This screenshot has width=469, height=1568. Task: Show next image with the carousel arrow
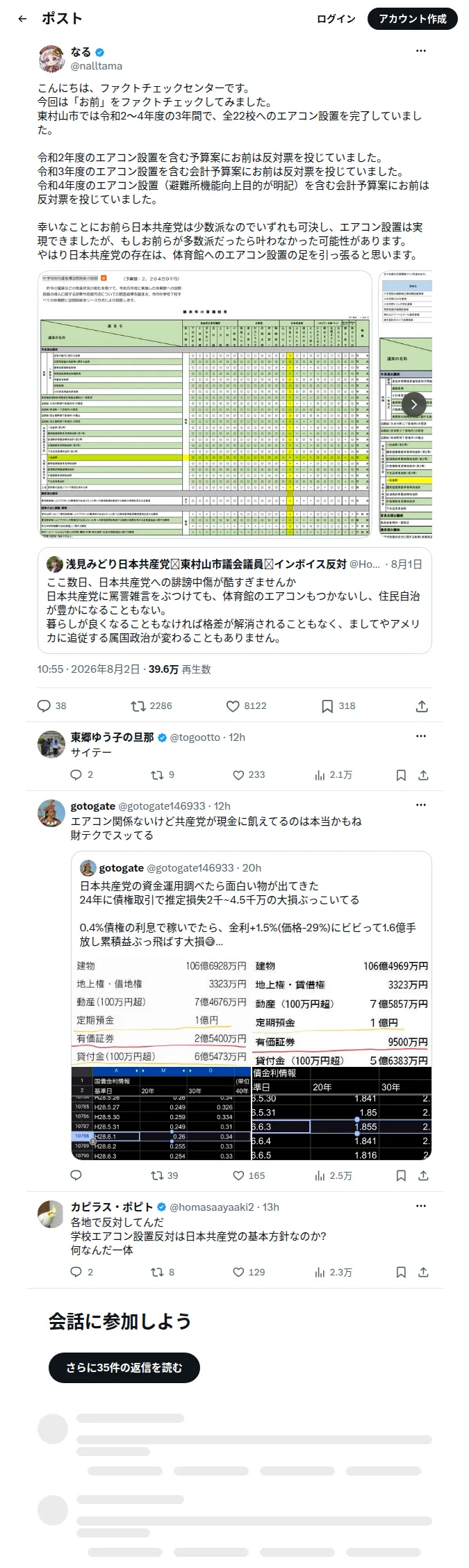click(414, 404)
